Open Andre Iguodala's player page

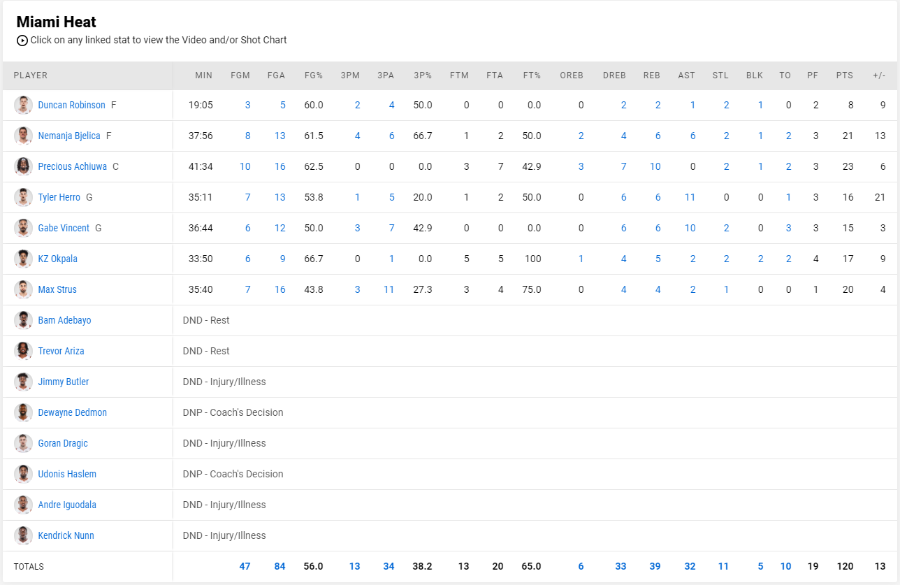pyautogui.click(x=67, y=505)
